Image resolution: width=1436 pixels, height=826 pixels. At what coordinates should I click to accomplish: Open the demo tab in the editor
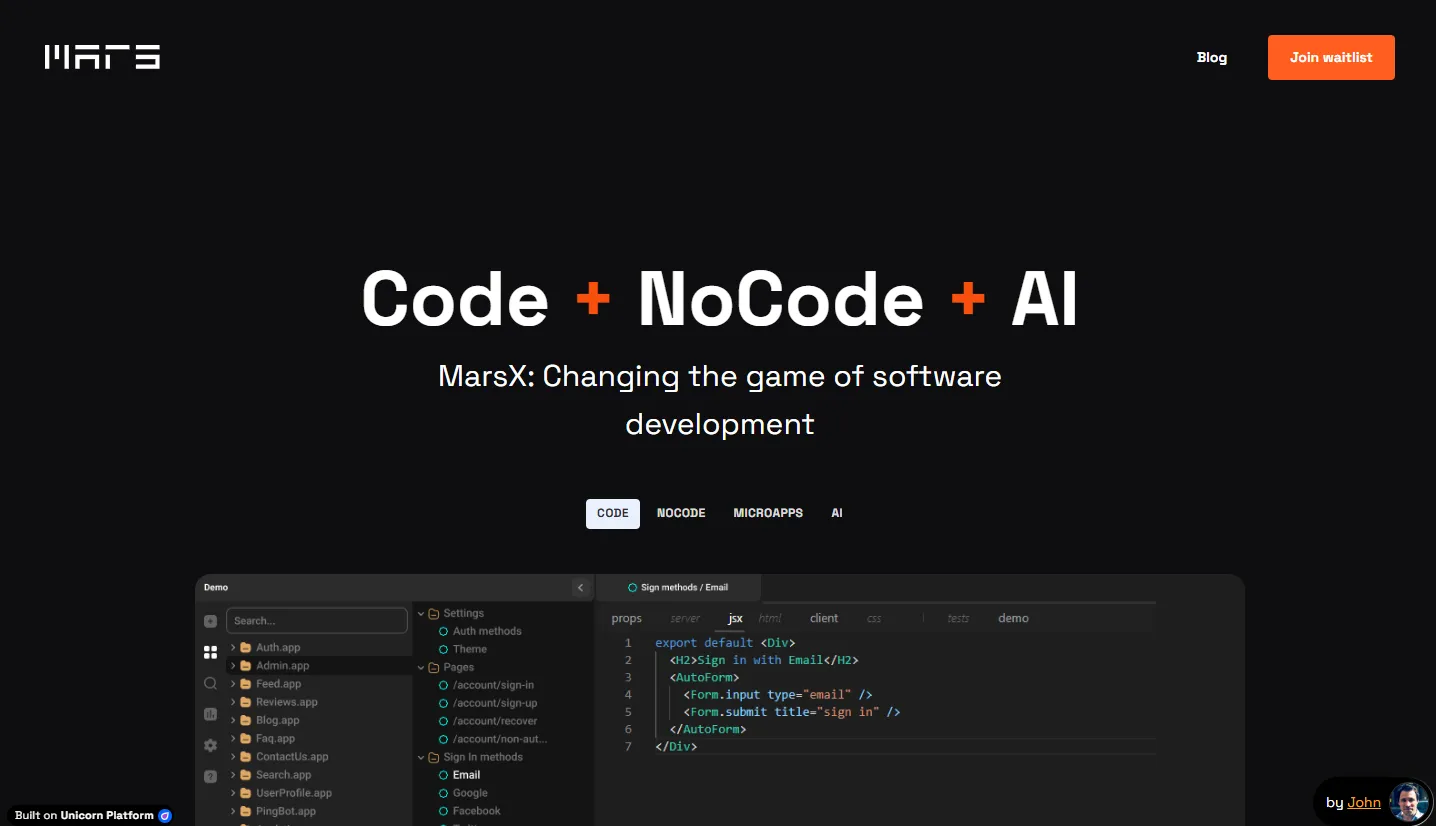coord(1013,618)
